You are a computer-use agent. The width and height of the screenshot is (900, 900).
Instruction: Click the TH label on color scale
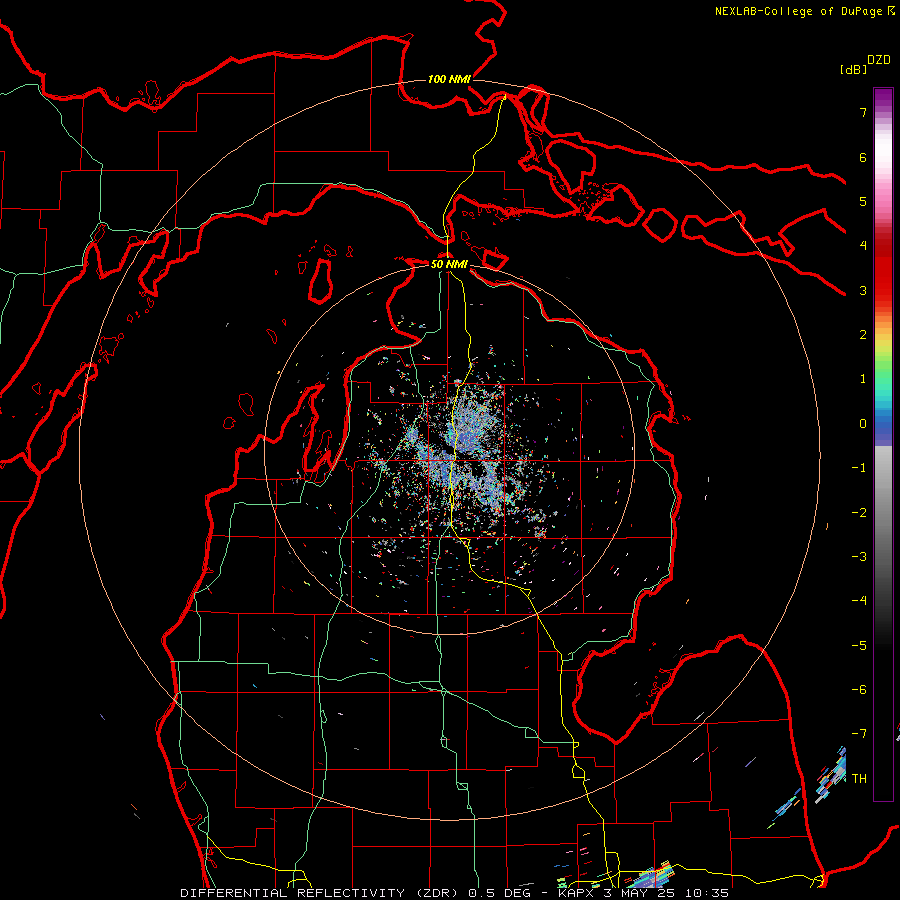859,778
